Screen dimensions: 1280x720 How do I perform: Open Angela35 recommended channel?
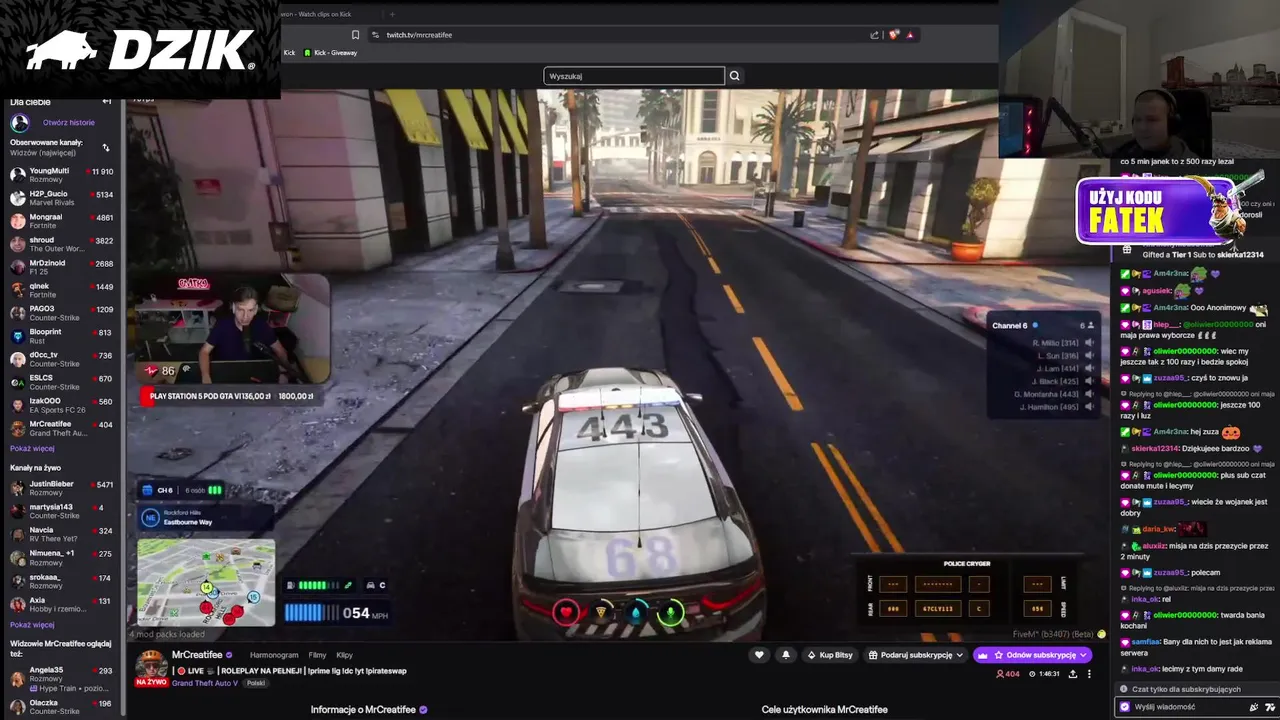coord(62,679)
